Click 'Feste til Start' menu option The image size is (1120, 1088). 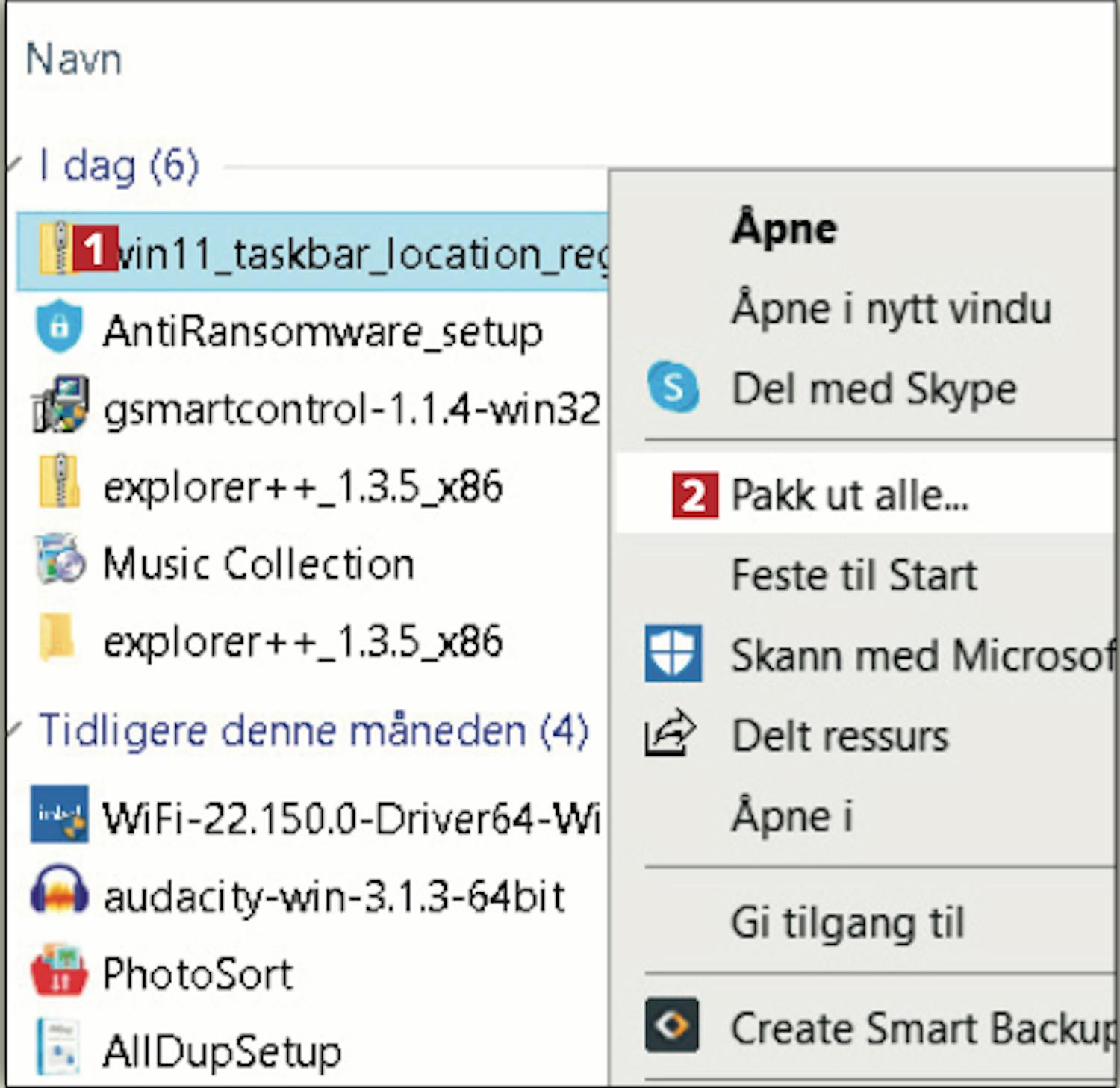[854, 575]
